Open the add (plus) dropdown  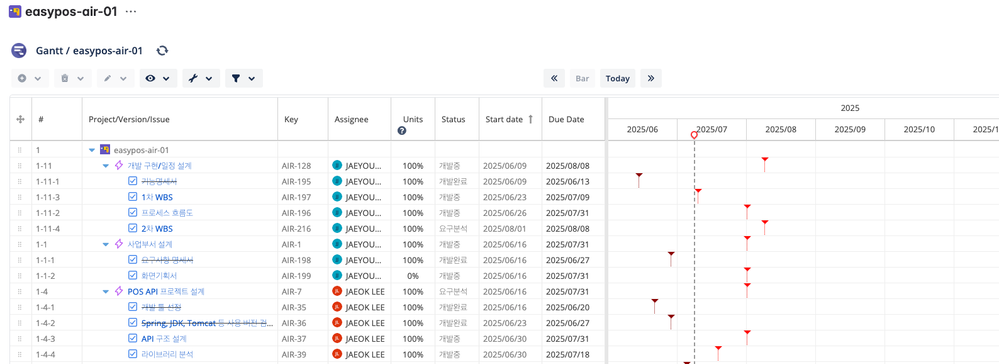point(30,78)
